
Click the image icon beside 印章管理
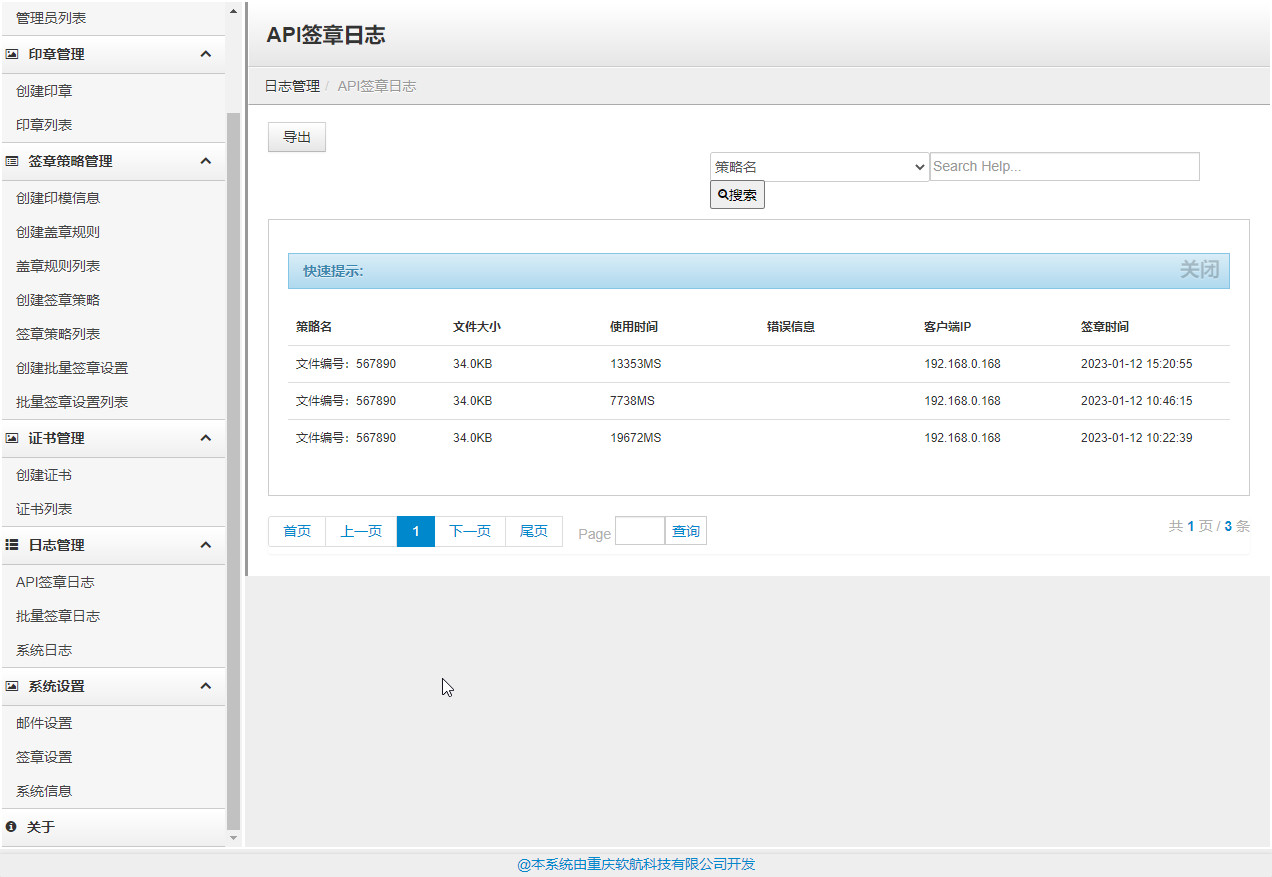[12, 54]
